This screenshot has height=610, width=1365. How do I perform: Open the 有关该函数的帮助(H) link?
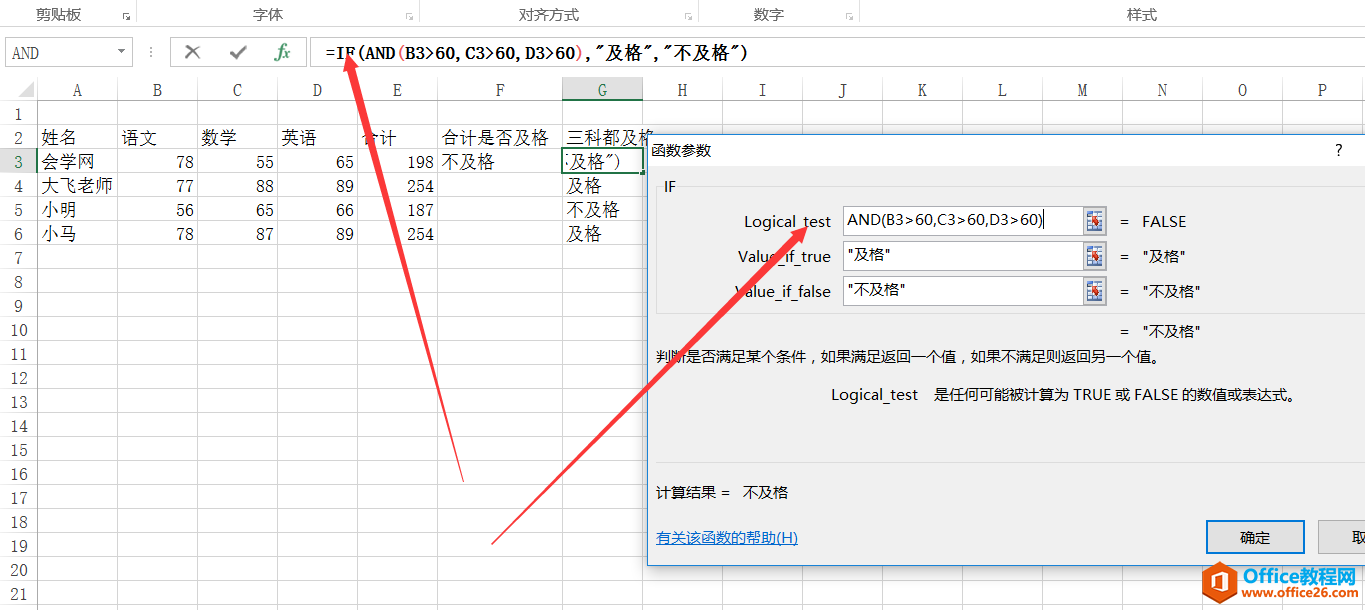click(727, 538)
